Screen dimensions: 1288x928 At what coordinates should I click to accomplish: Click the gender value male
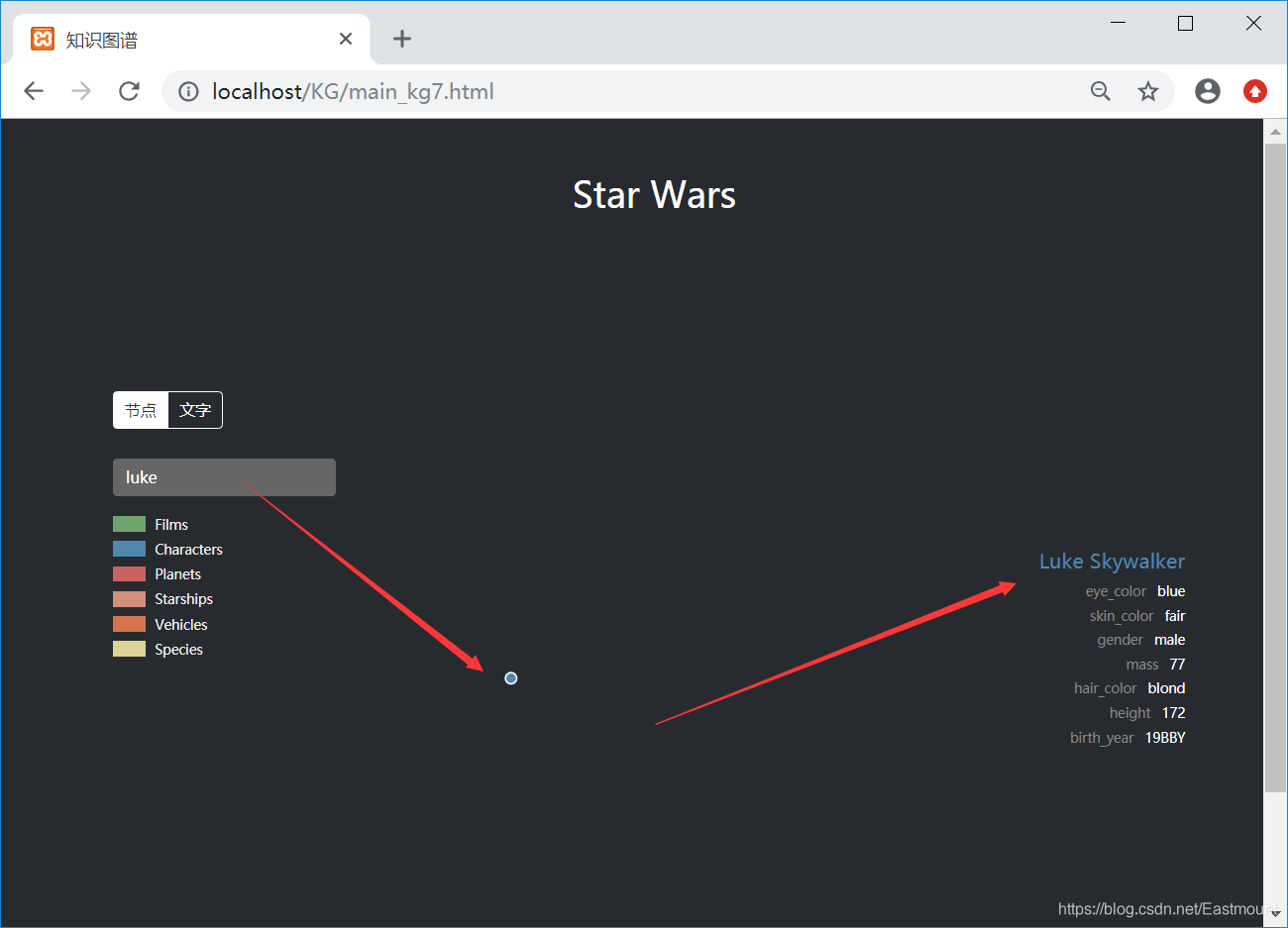point(1169,640)
